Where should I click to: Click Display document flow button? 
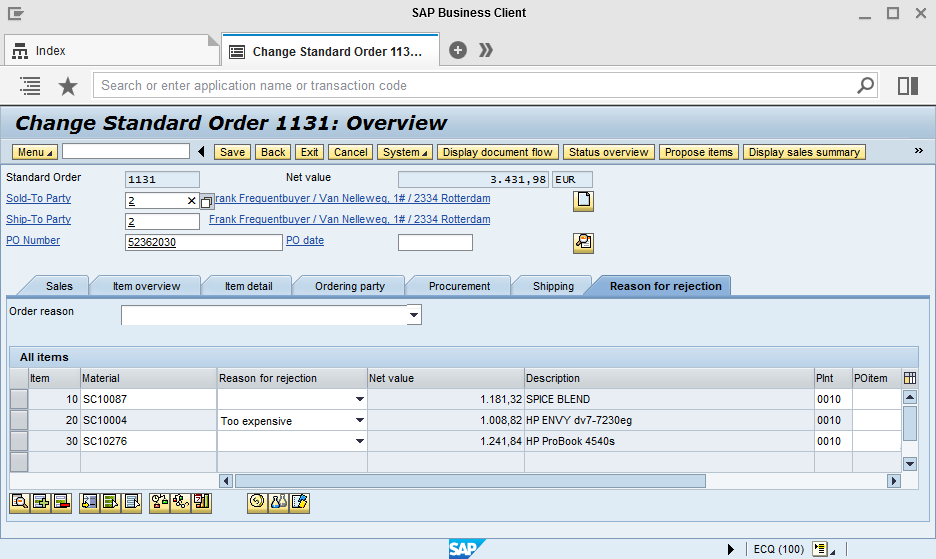click(x=497, y=152)
